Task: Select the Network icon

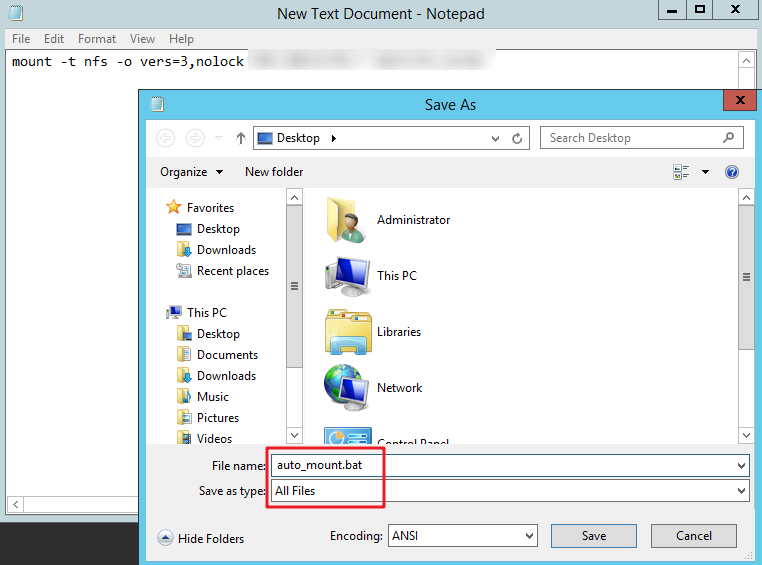Action: coord(346,388)
